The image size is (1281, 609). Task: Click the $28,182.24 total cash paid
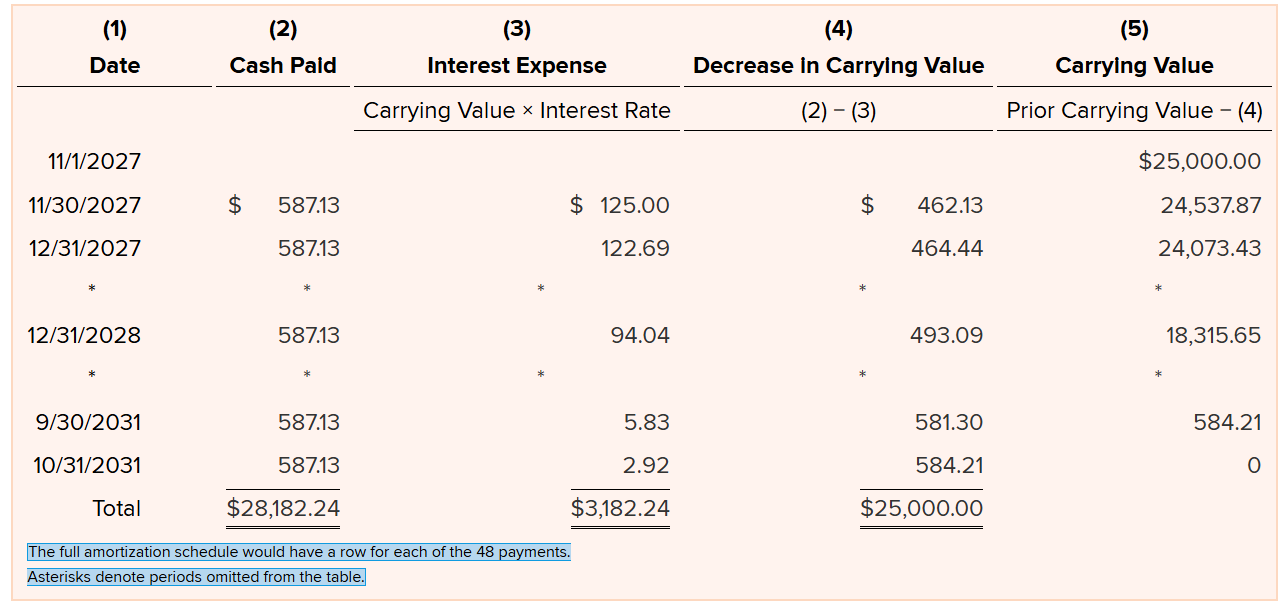(283, 508)
